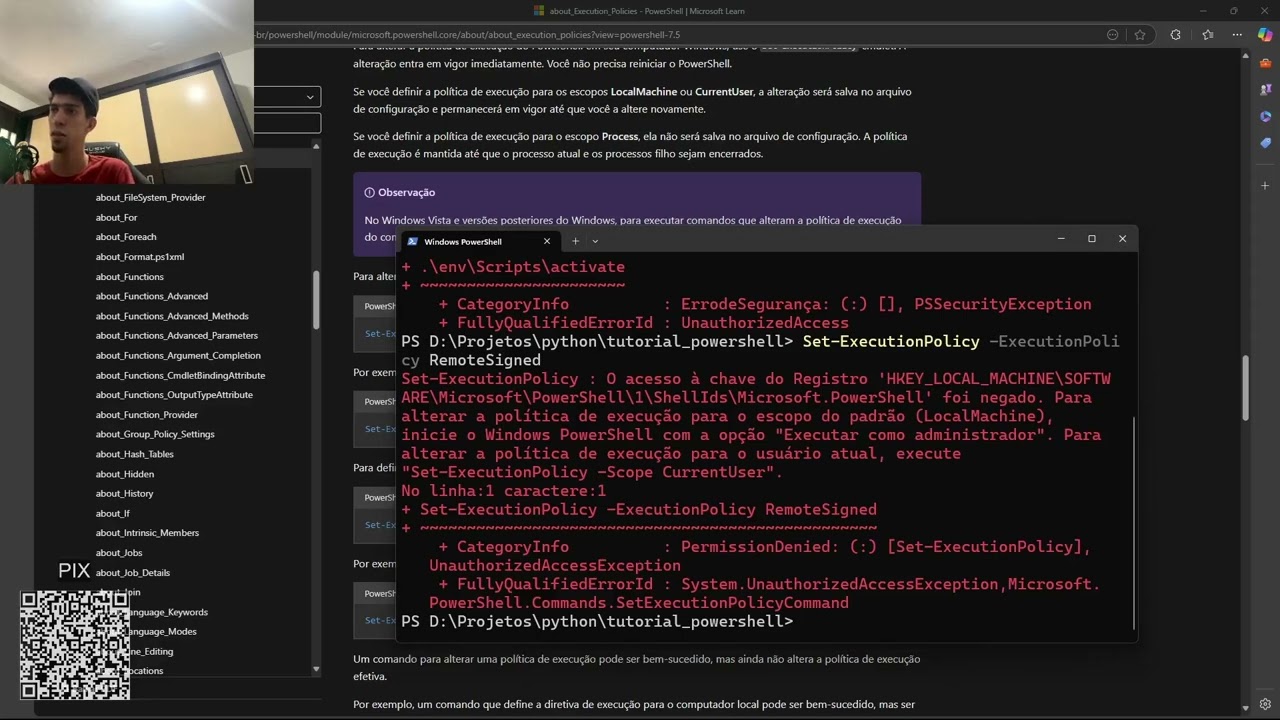Open about_Functions_Advanced article

(x=152, y=296)
